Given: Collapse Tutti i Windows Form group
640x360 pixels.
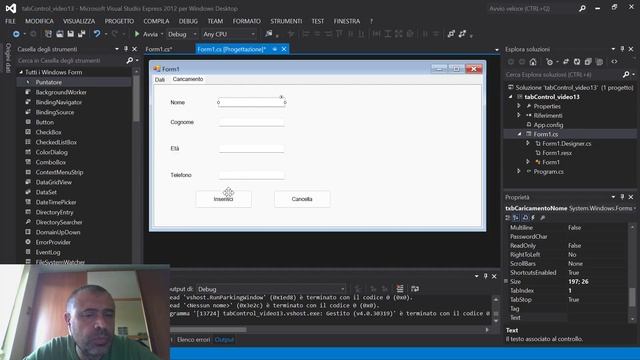Looking at the screenshot, I should tap(21, 72).
